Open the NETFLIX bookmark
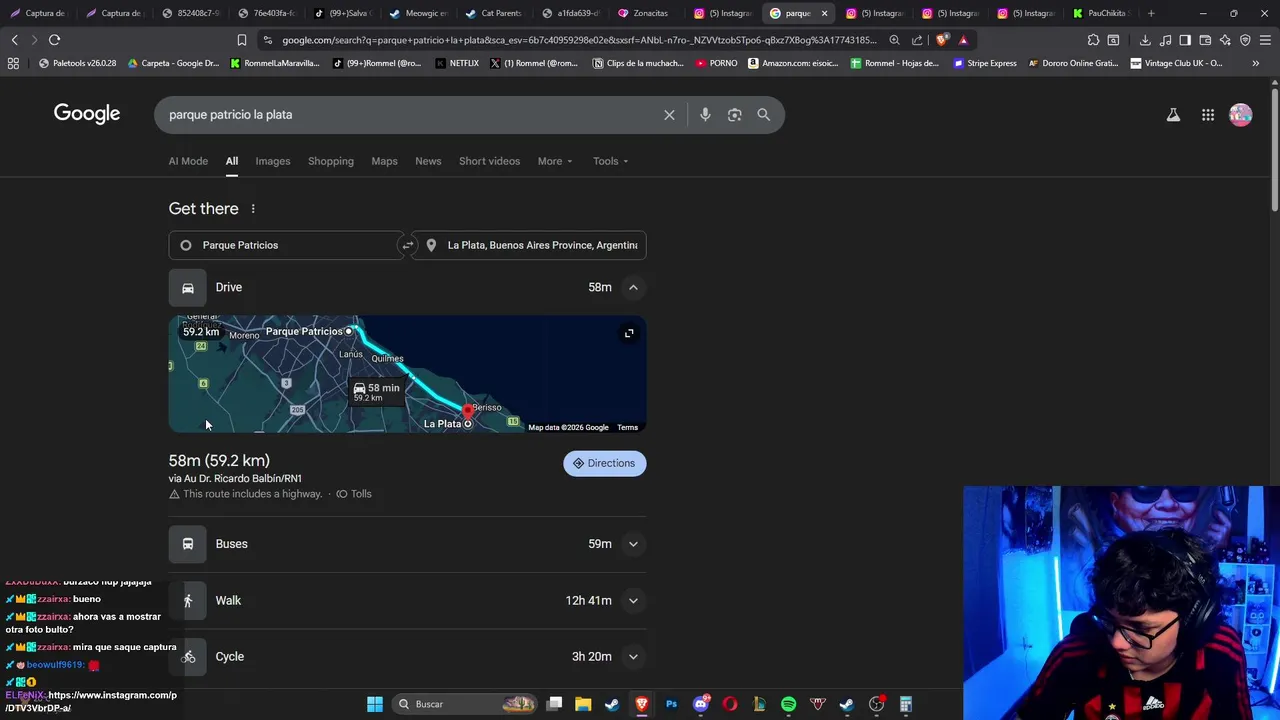 (457, 63)
